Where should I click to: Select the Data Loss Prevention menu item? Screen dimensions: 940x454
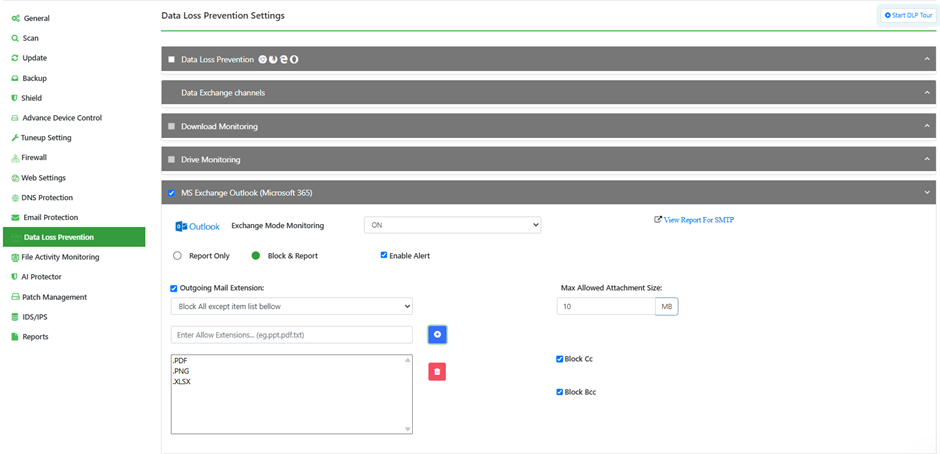(74, 237)
